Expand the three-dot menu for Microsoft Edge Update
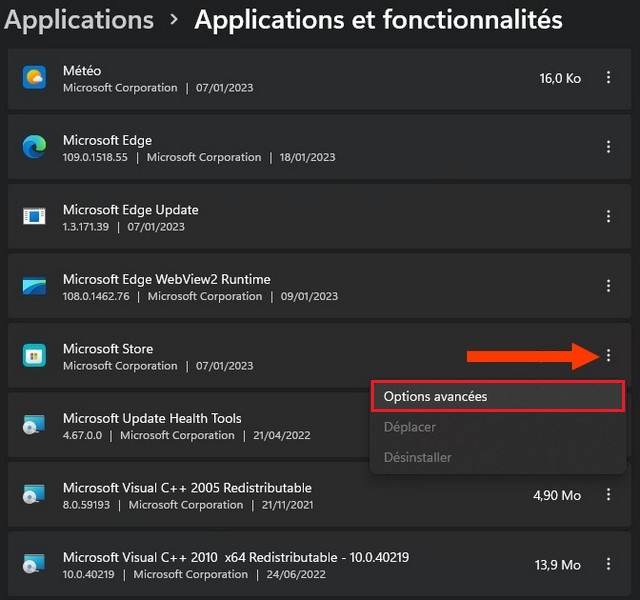This screenshot has width=640, height=600. tap(608, 217)
